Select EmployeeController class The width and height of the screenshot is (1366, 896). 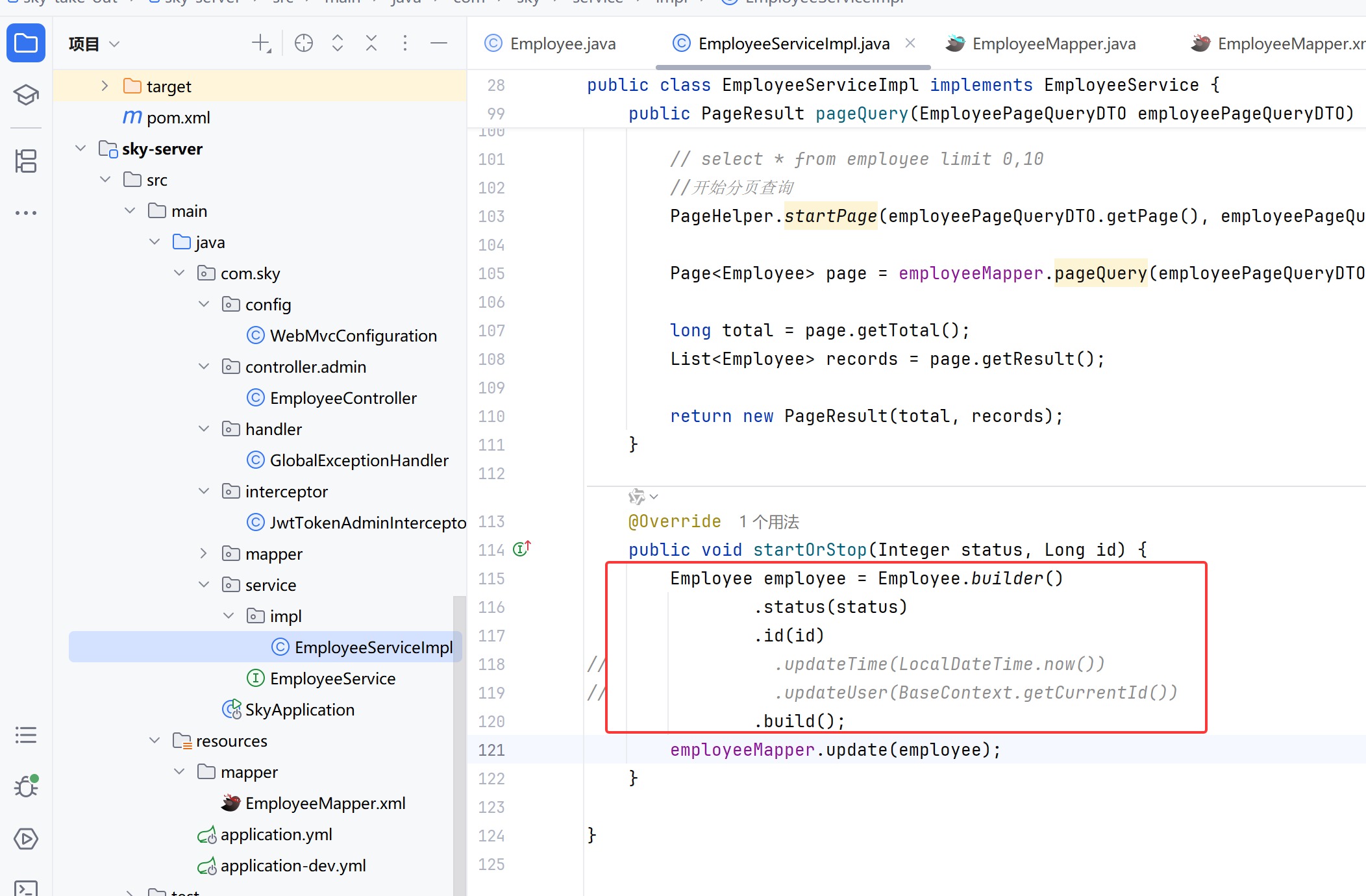tap(332, 398)
